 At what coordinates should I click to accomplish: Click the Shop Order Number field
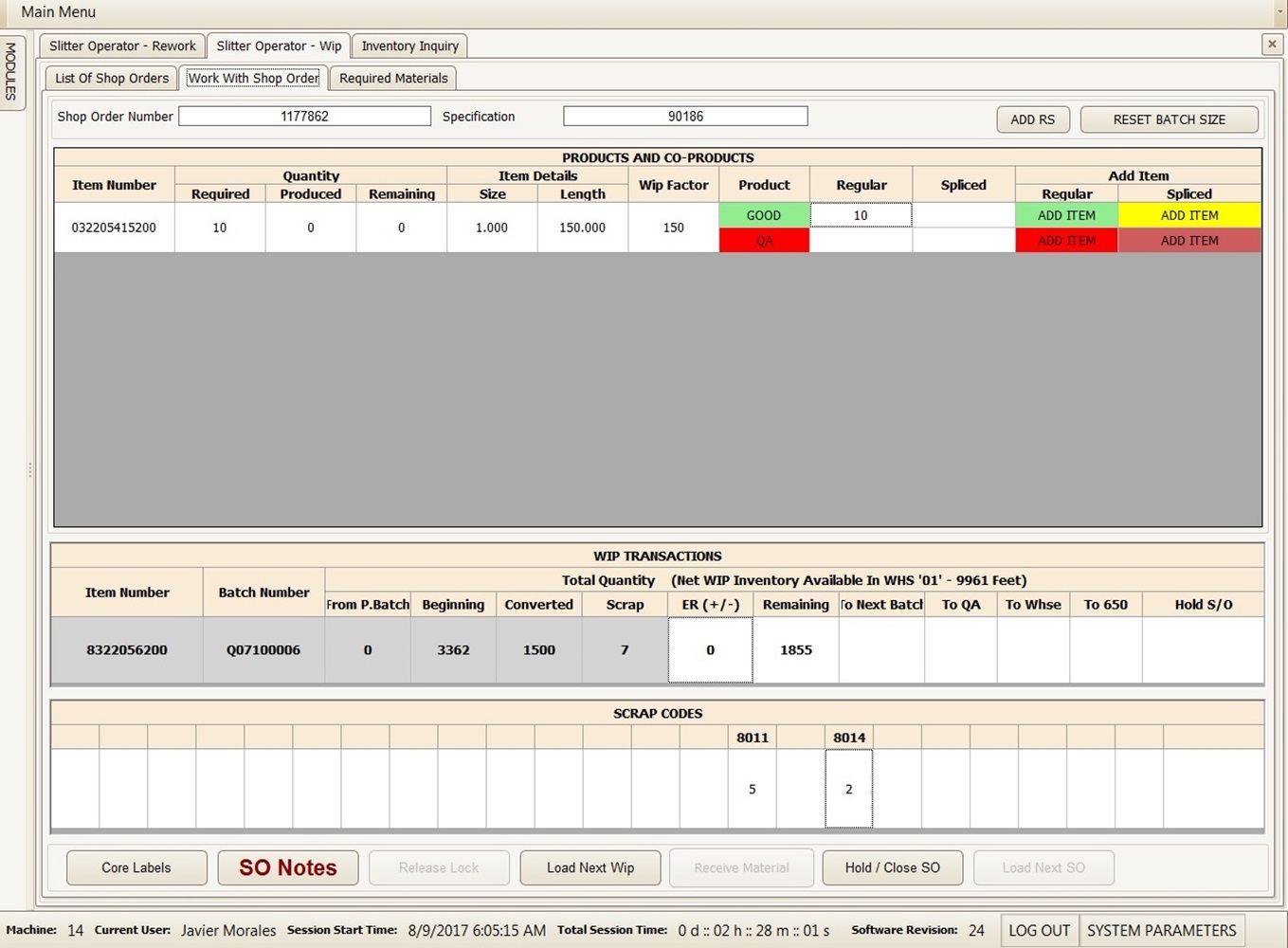[x=304, y=116]
